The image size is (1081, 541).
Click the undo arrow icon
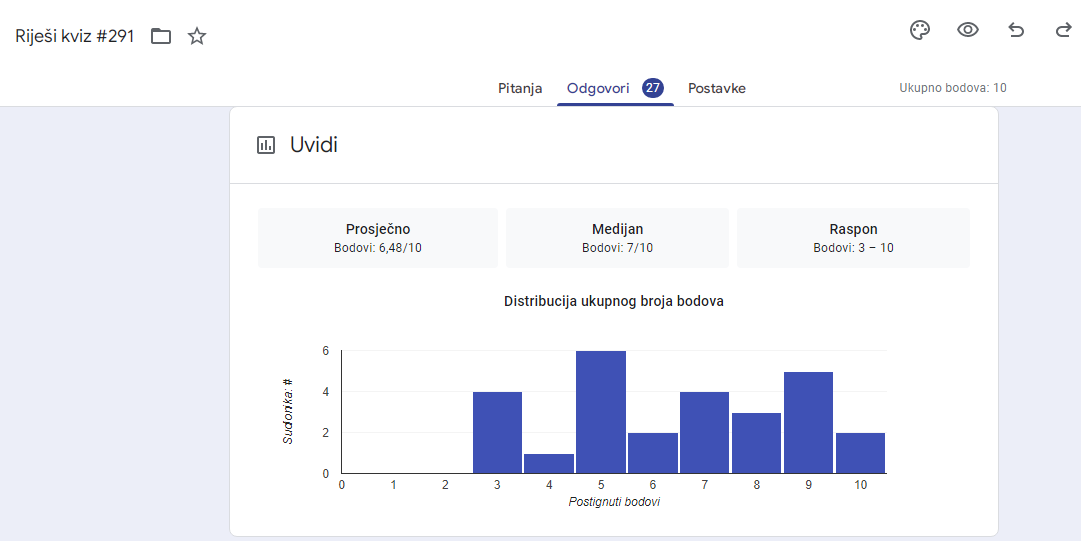(x=1016, y=30)
